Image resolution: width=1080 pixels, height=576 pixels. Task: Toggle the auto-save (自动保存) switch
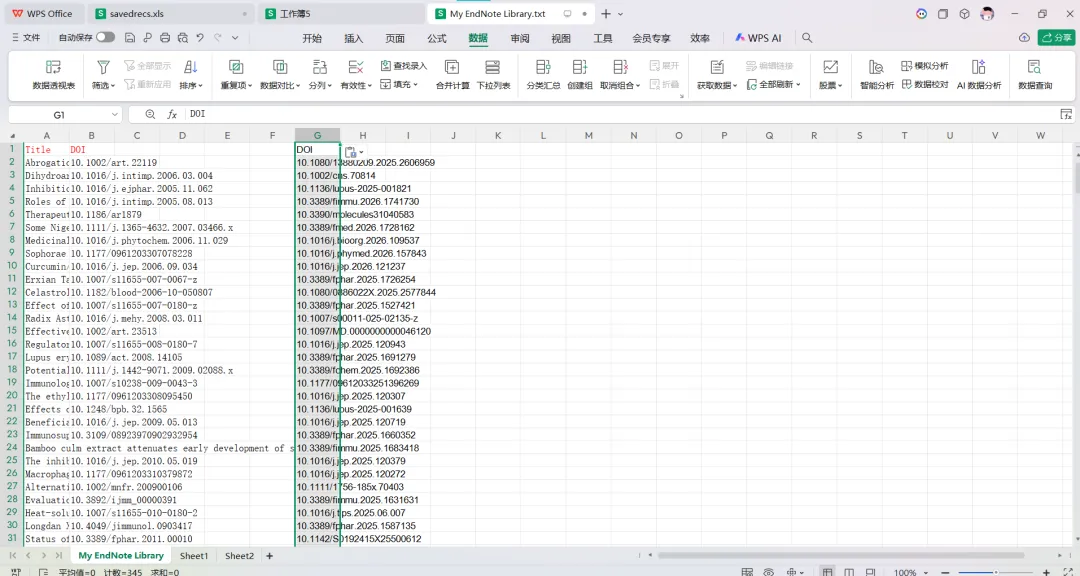click(x=105, y=37)
